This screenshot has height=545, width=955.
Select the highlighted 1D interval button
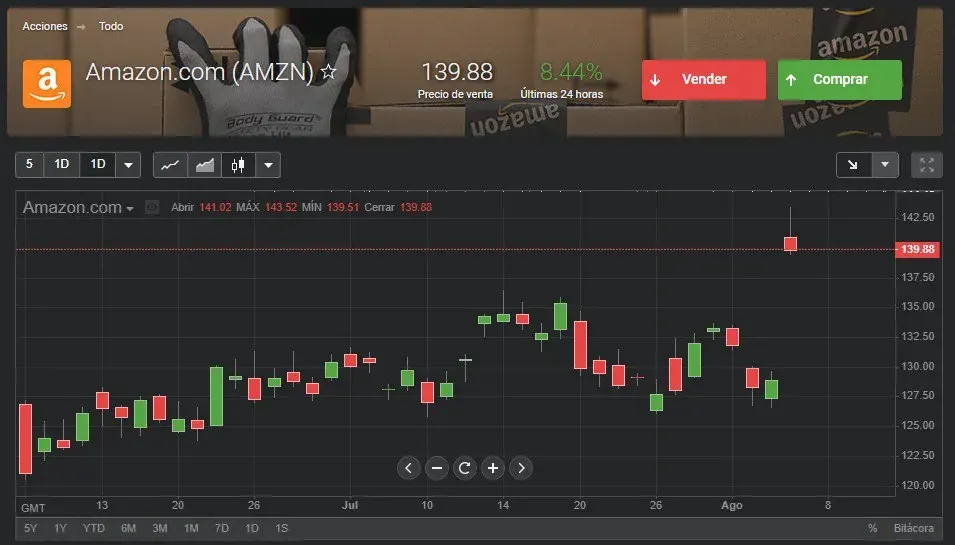[97, 164]
